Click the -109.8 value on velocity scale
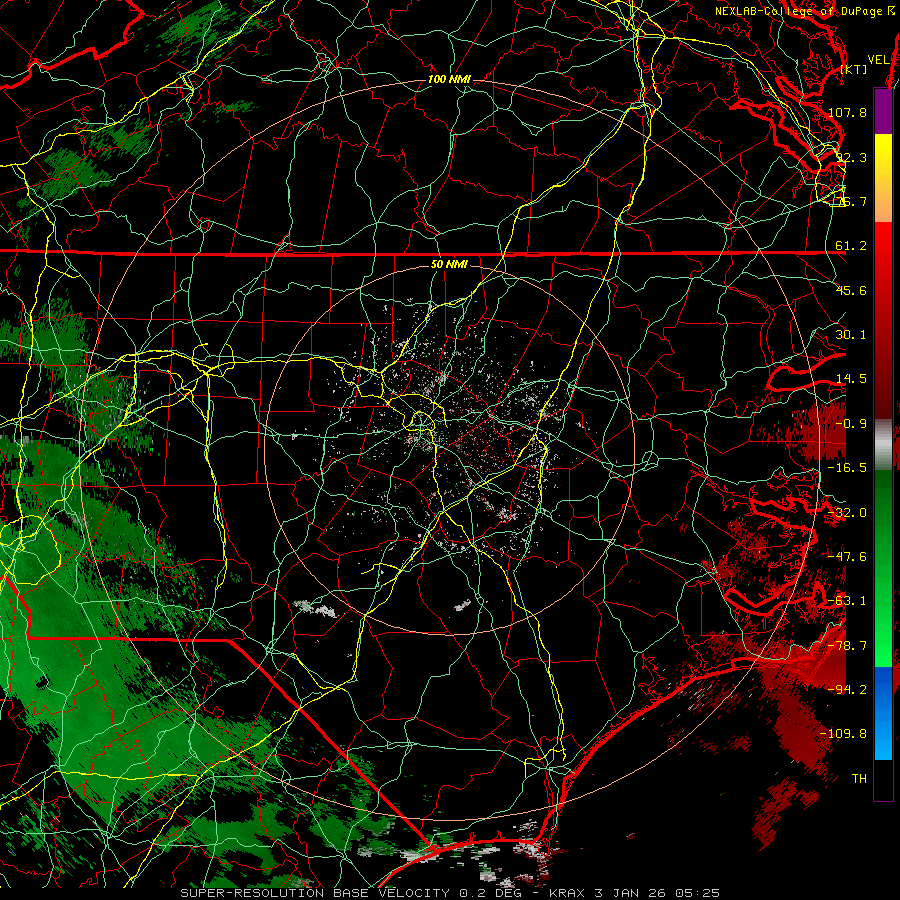This screenshot has height=900, width=900. (x=844, y=734)
